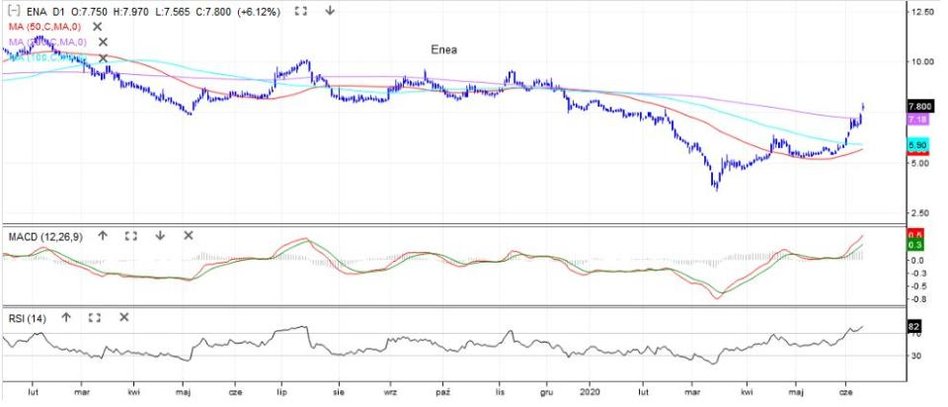Select the ENA ticker symbol label

36,11
